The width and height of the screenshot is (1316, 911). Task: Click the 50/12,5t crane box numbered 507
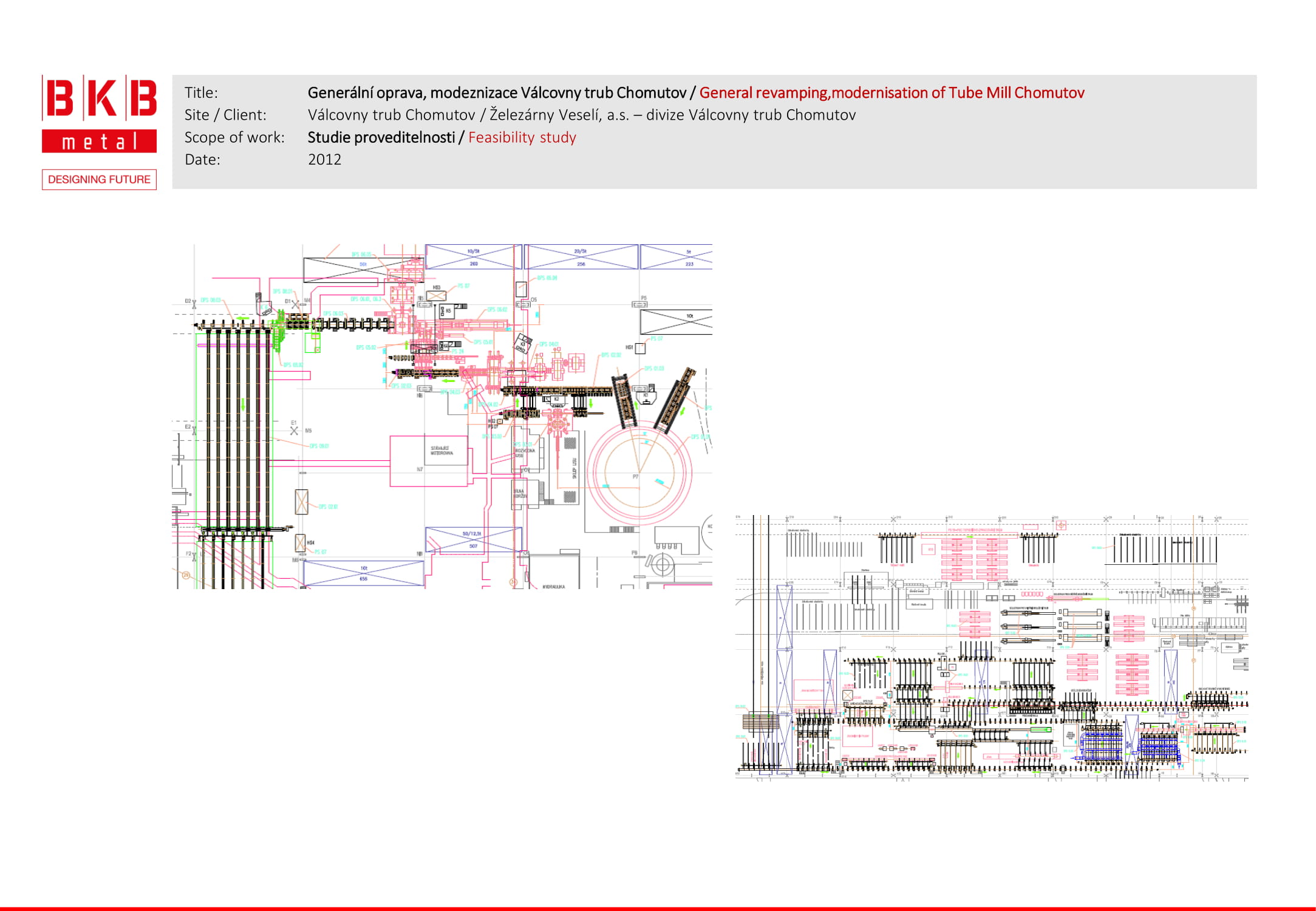click(x=473, y=539)
